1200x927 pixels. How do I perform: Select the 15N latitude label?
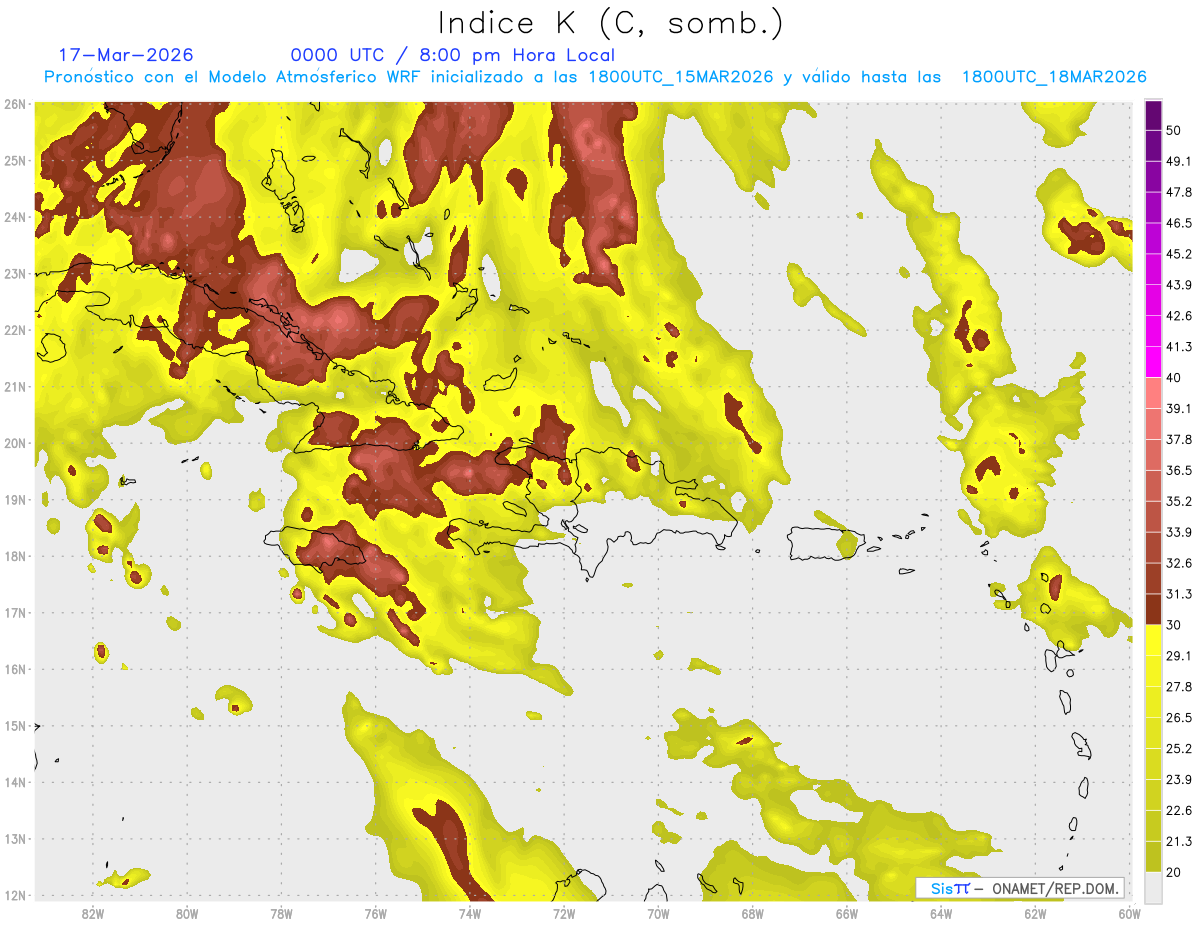click(15, 726)
